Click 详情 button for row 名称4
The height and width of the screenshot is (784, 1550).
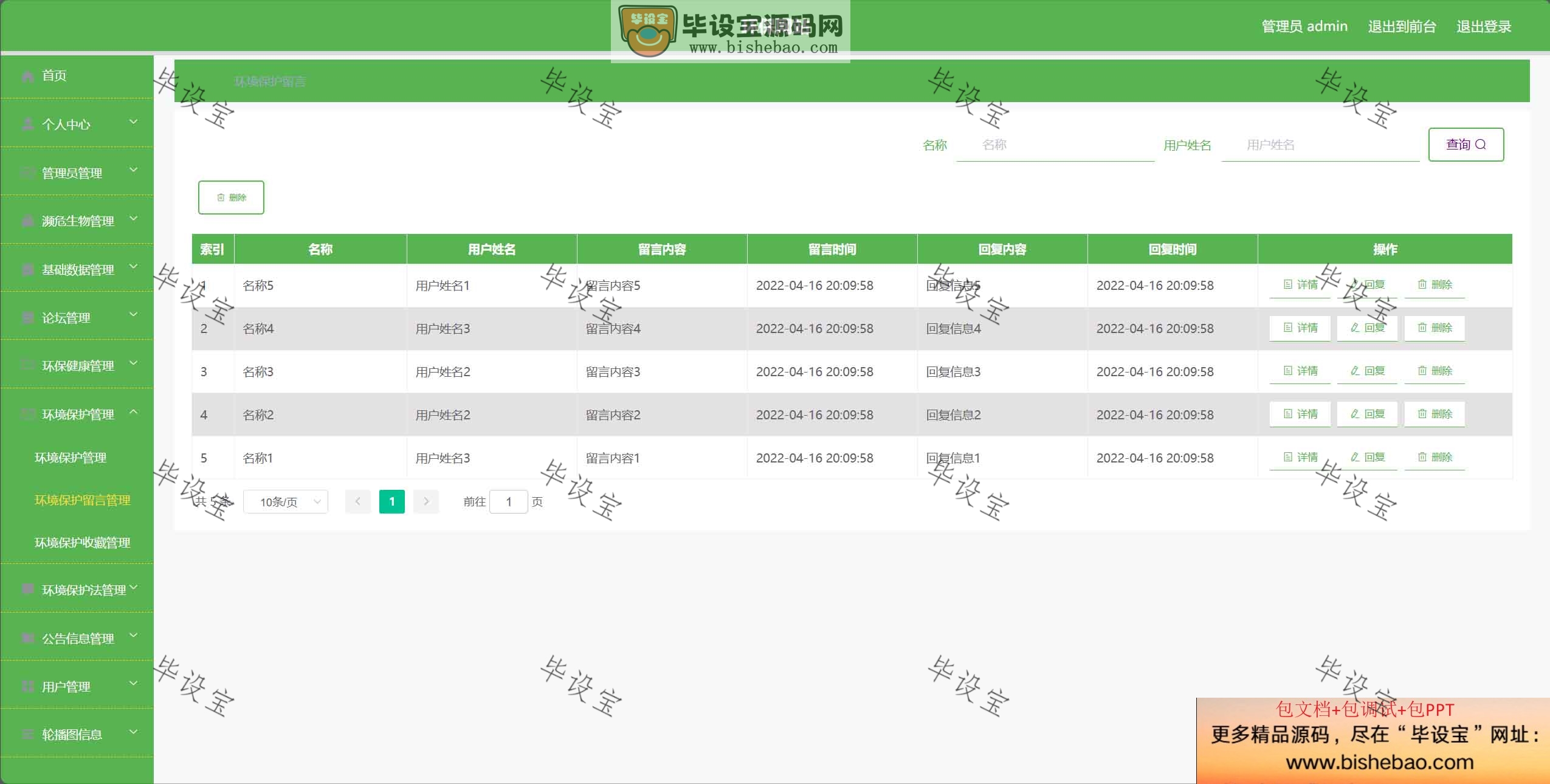(1300, 328)
